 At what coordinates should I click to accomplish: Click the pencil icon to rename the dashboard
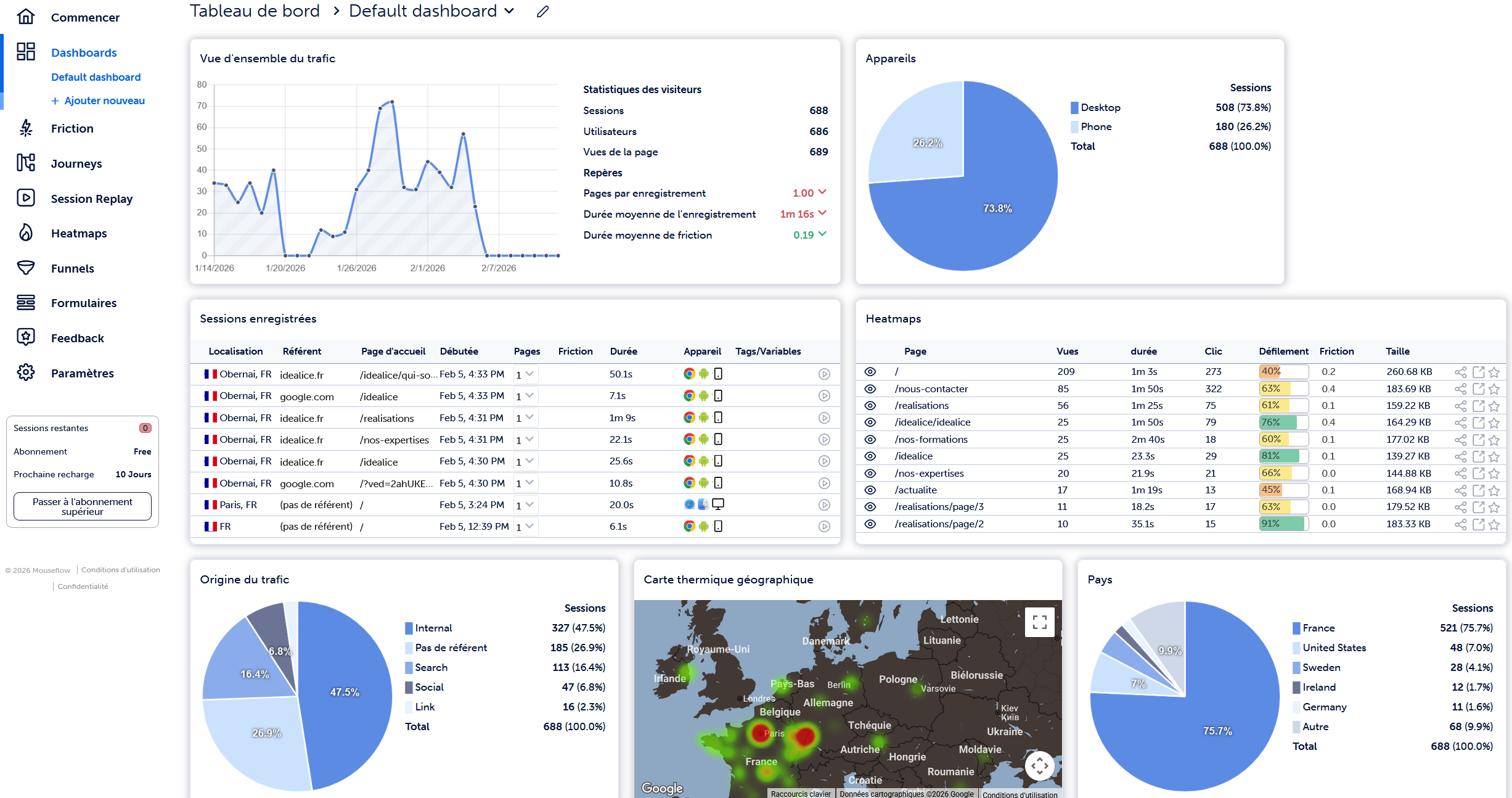coord(542,11)
